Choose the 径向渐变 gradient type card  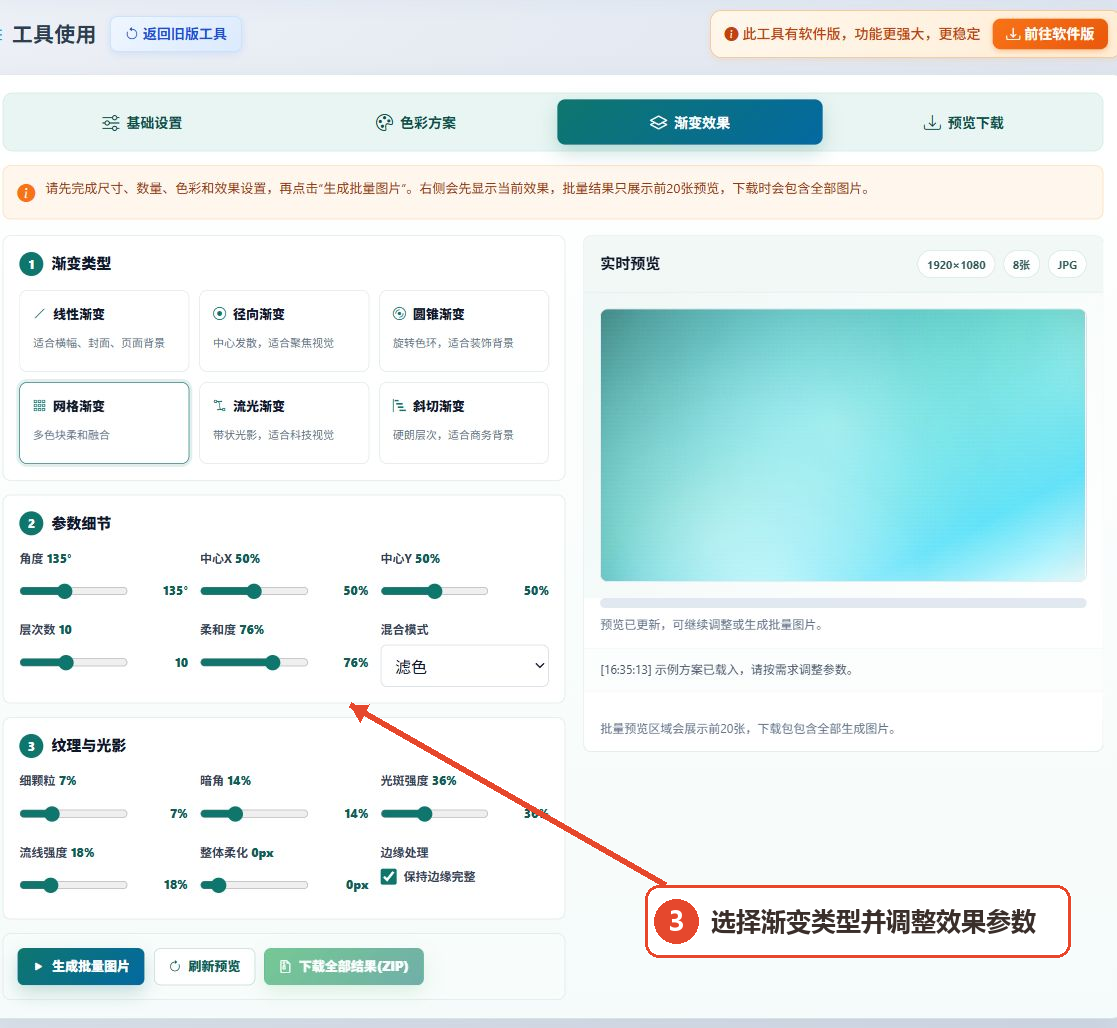coord(284,331)
